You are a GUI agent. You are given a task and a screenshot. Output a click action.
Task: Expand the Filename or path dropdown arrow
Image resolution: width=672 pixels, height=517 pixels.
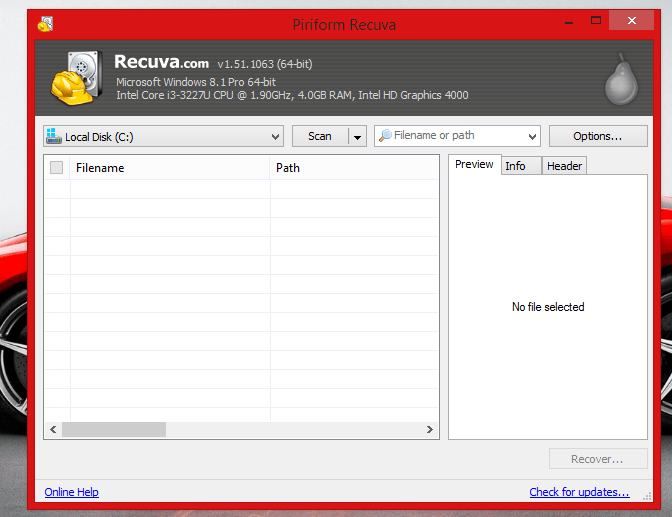coord(532,137)
